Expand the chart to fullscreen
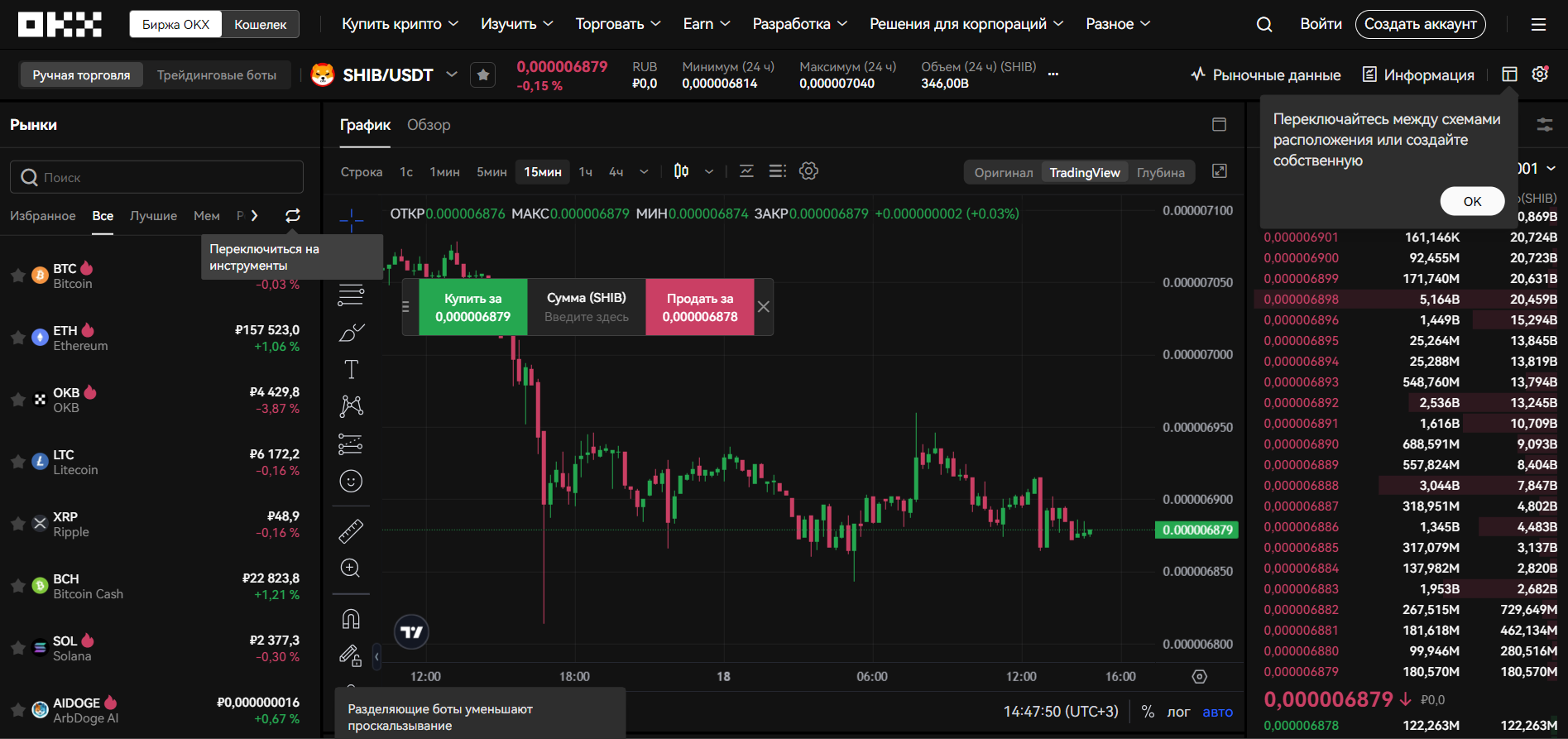Image resolution: width=1568 pixels, height=739 pixels. point(1219,171)
